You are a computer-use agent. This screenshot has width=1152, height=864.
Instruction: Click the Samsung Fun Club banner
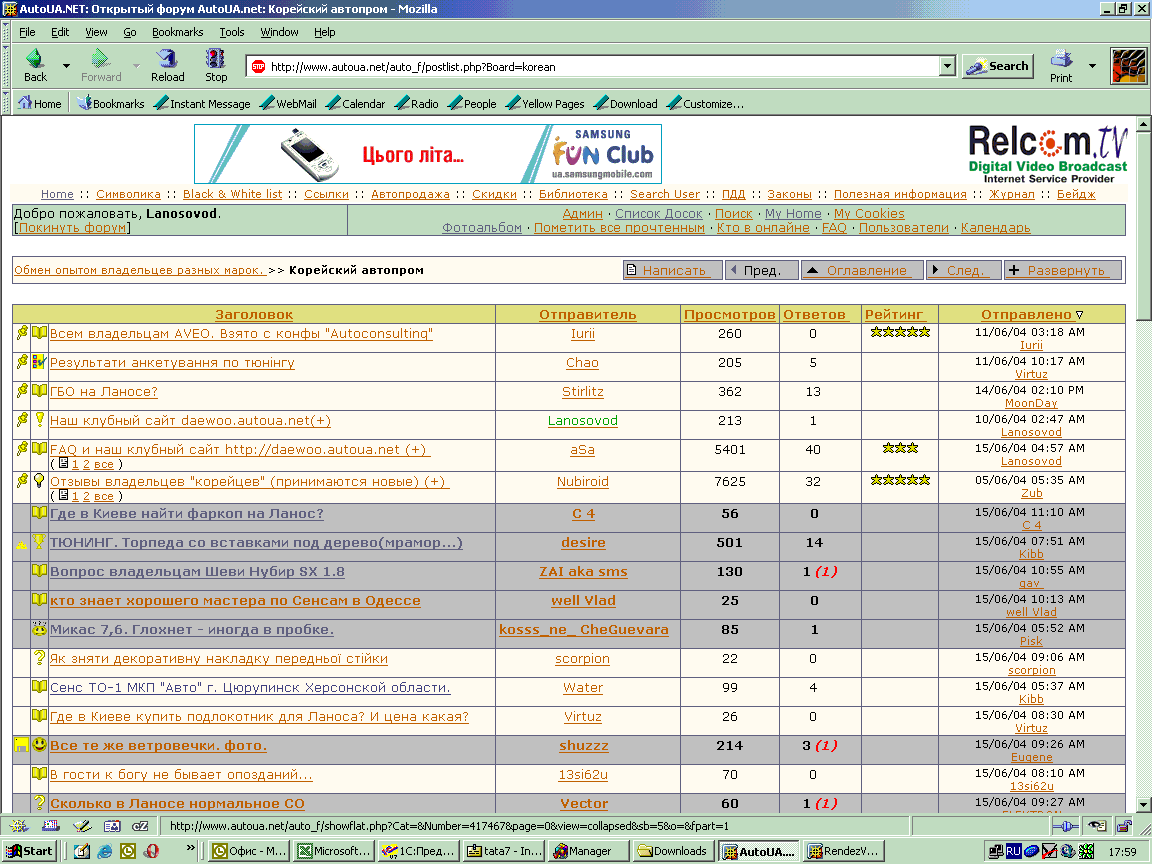[428, 154]
